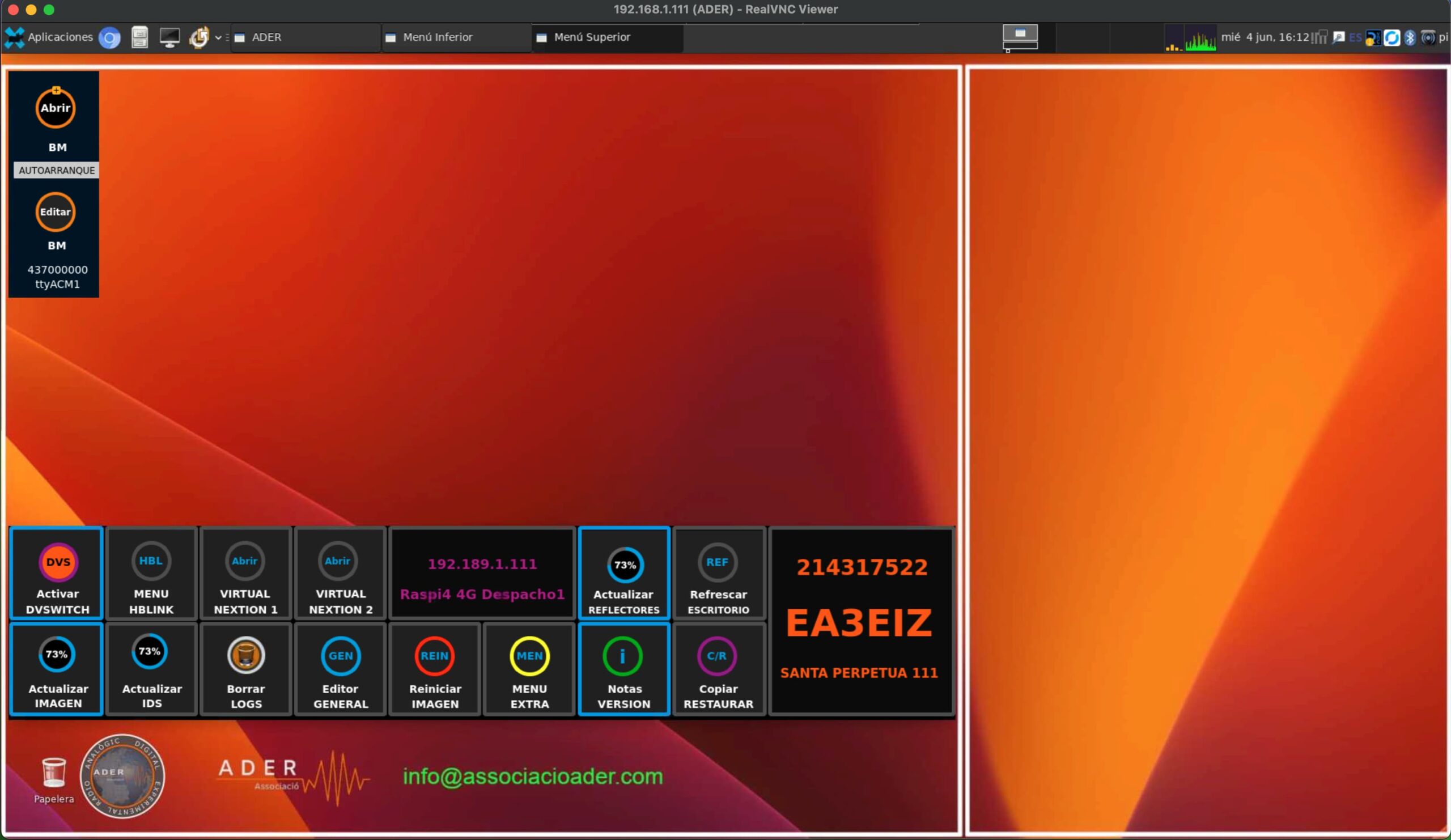Click the Actualizar IMAGEN 73% tile
This screenshot has height=840, width=1451.
(x=57, y=668)
